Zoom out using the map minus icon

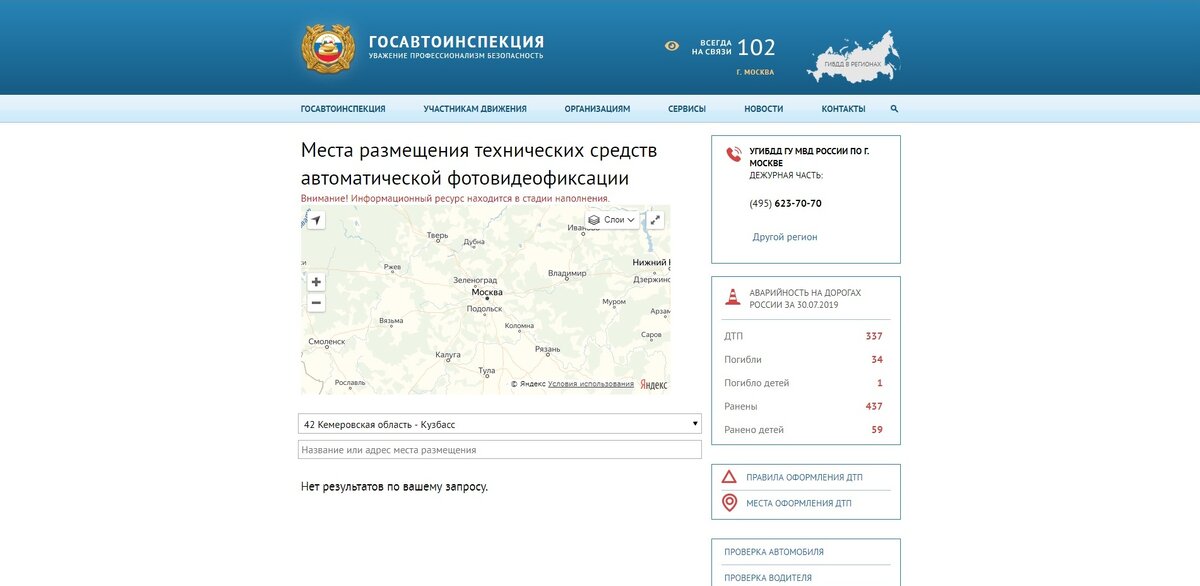click(x=316, y=302)
